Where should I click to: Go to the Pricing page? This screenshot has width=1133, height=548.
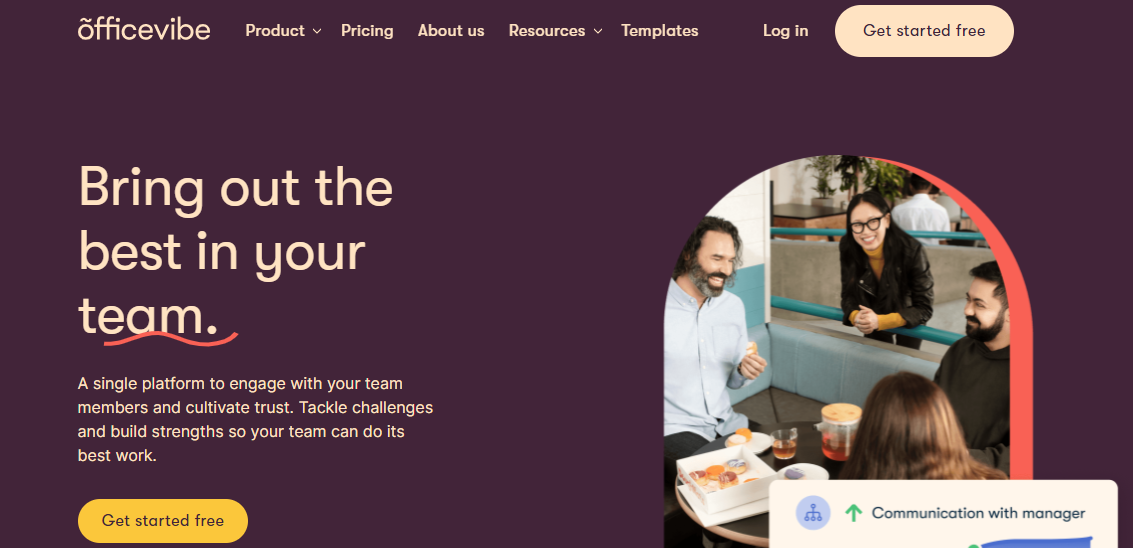tap(367, 31)
